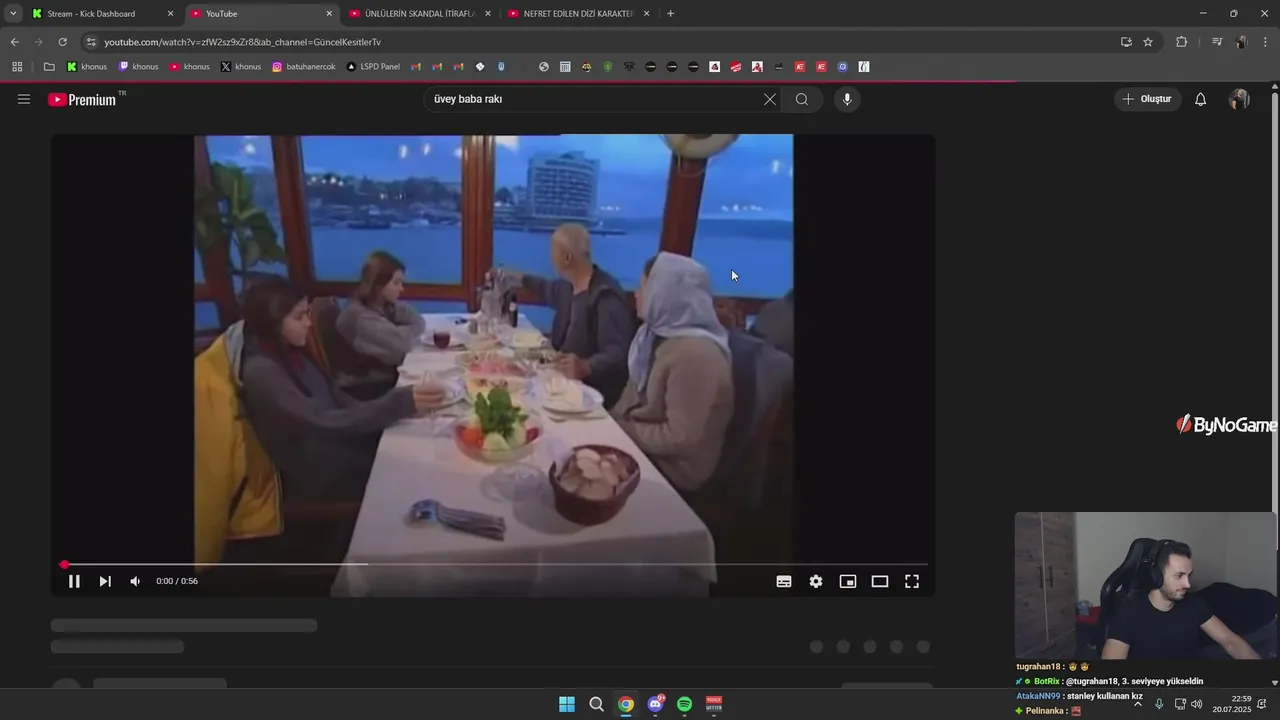Open X khonus bookmark
1280x720 pixels.
tap(240, 67)
